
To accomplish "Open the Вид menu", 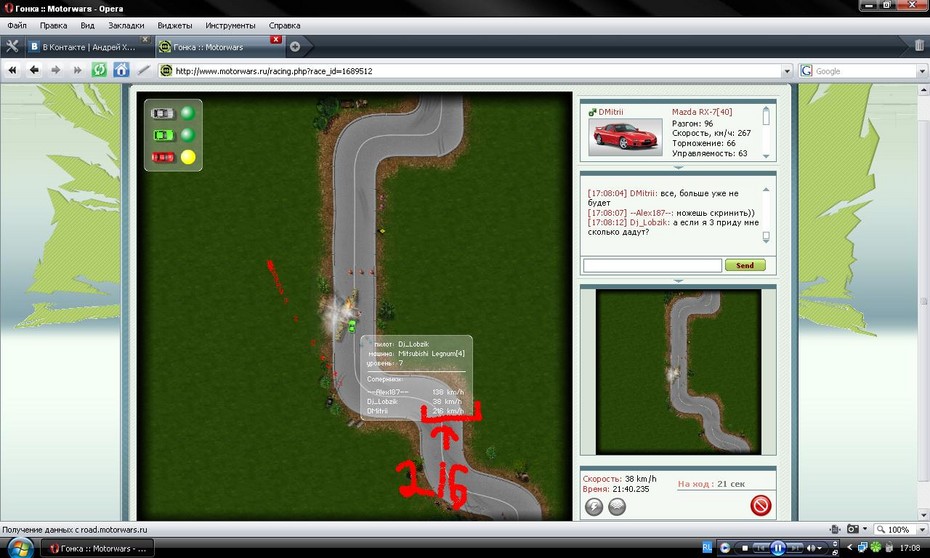I will tap(87, 25).
